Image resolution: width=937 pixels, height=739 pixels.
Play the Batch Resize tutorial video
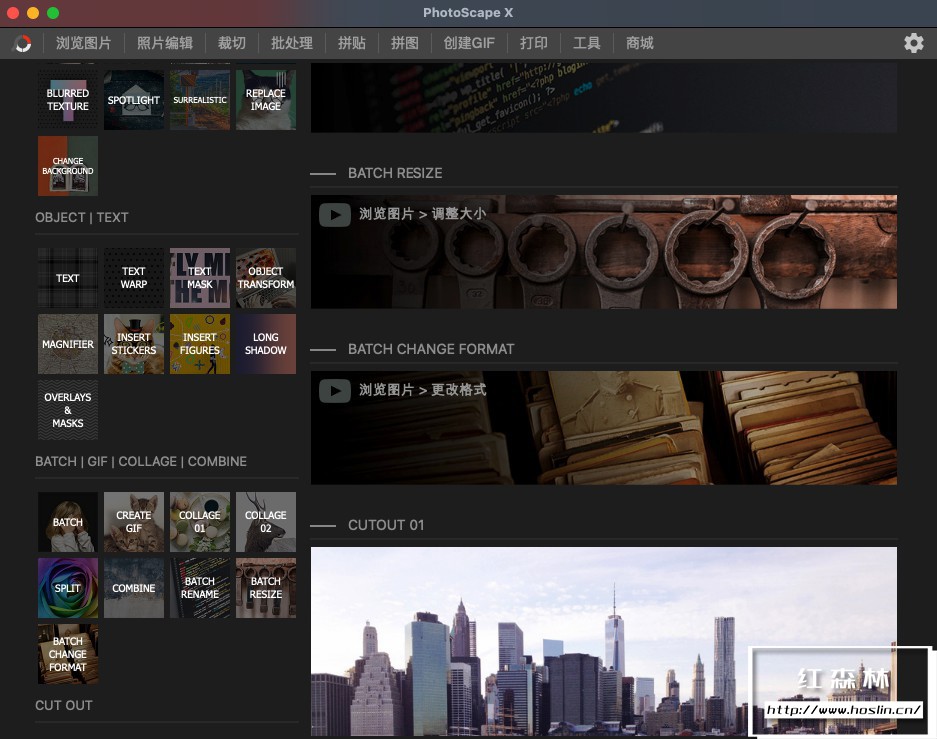coord(335,214)
